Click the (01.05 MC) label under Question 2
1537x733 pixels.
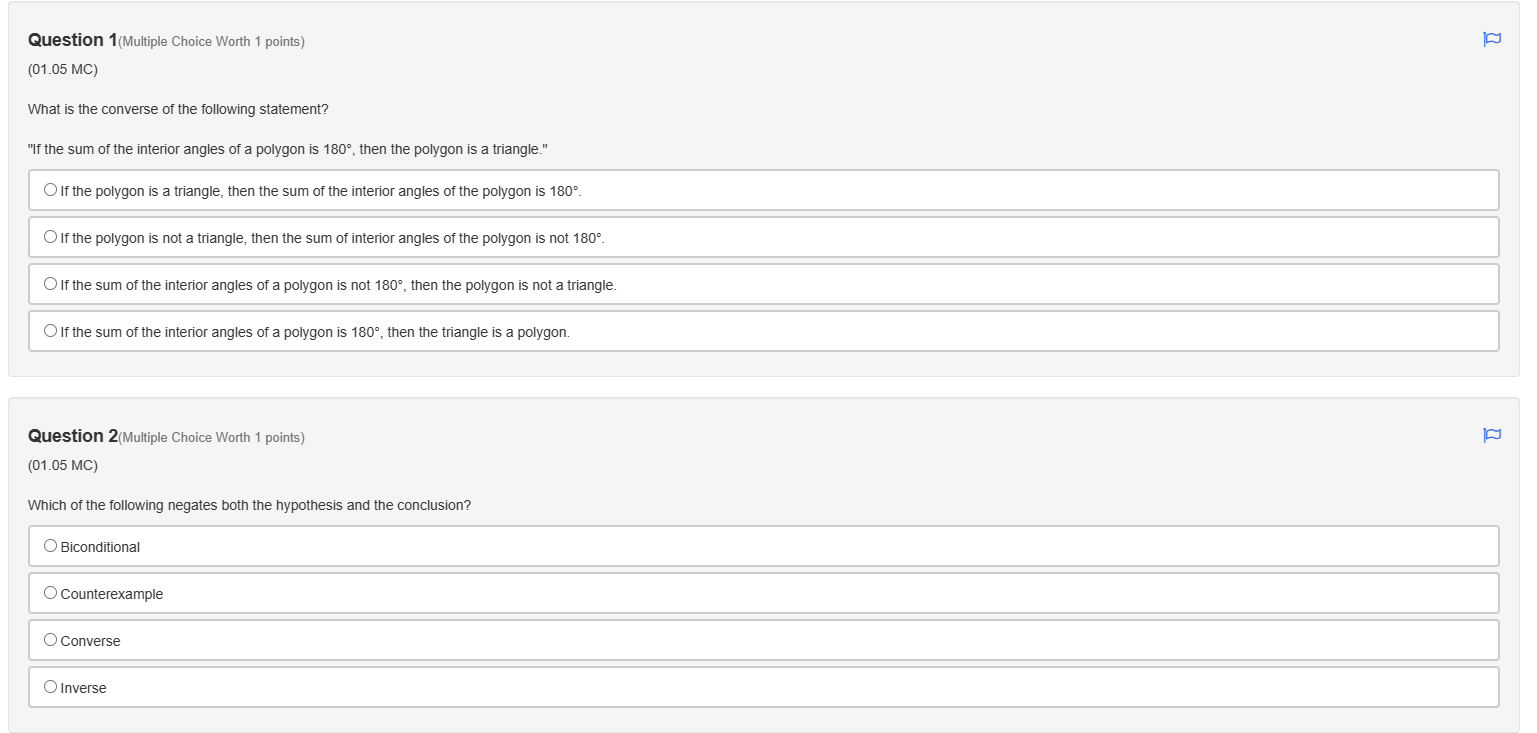[x=62, y=465]
